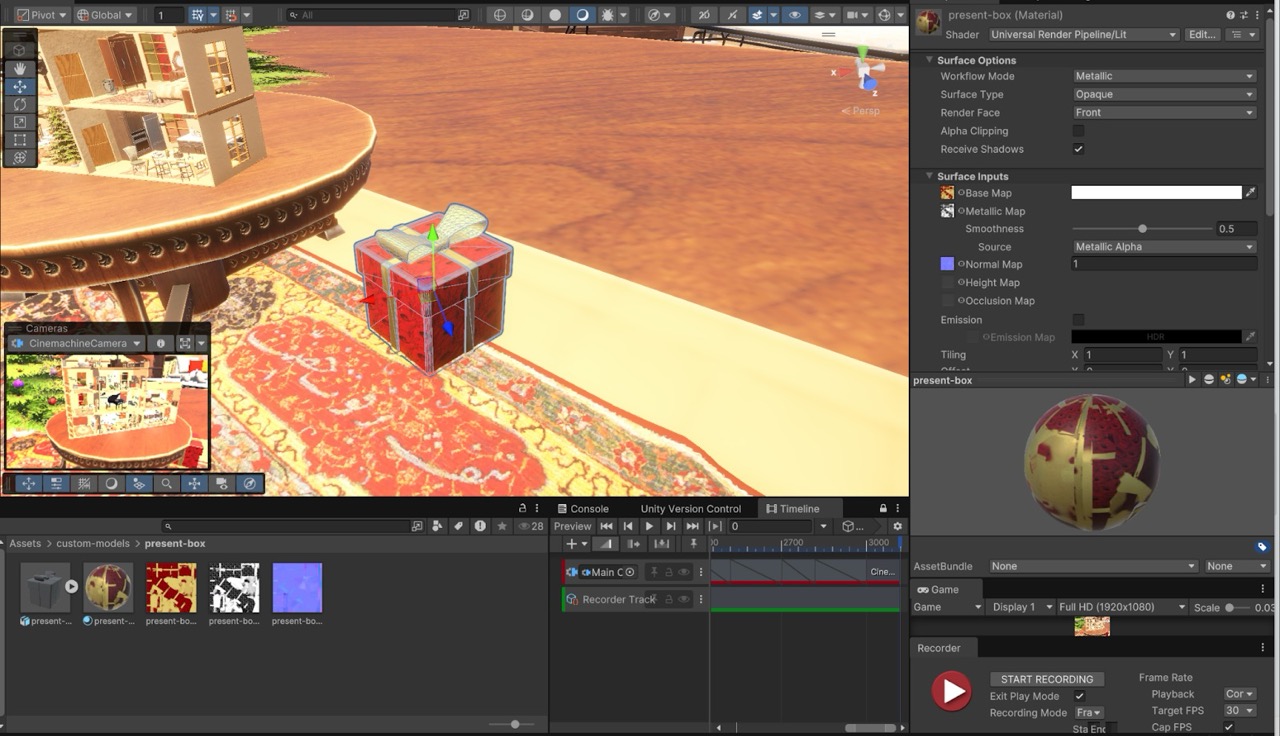Toggle scene lighting button
Viewport: 1280px width, 736px height.
581,15
